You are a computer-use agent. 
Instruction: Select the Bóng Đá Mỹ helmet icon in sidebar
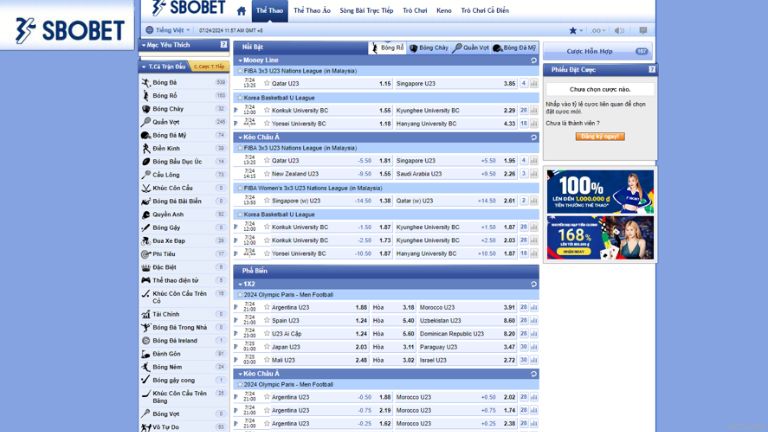point(145,135)
